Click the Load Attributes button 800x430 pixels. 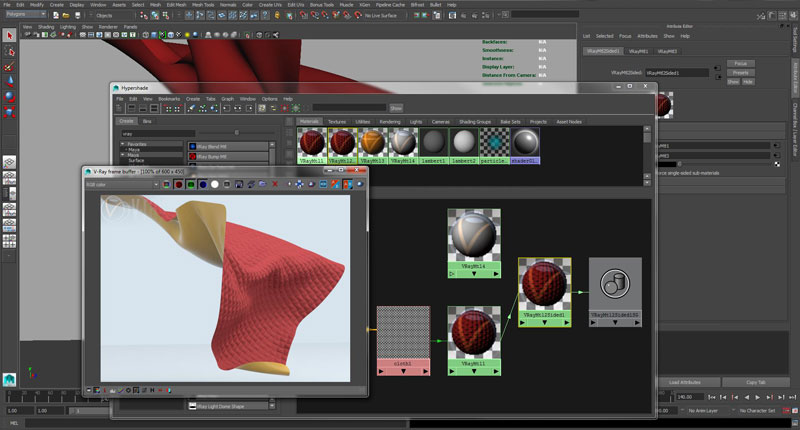pyautogui.click(x=685, y=383)
